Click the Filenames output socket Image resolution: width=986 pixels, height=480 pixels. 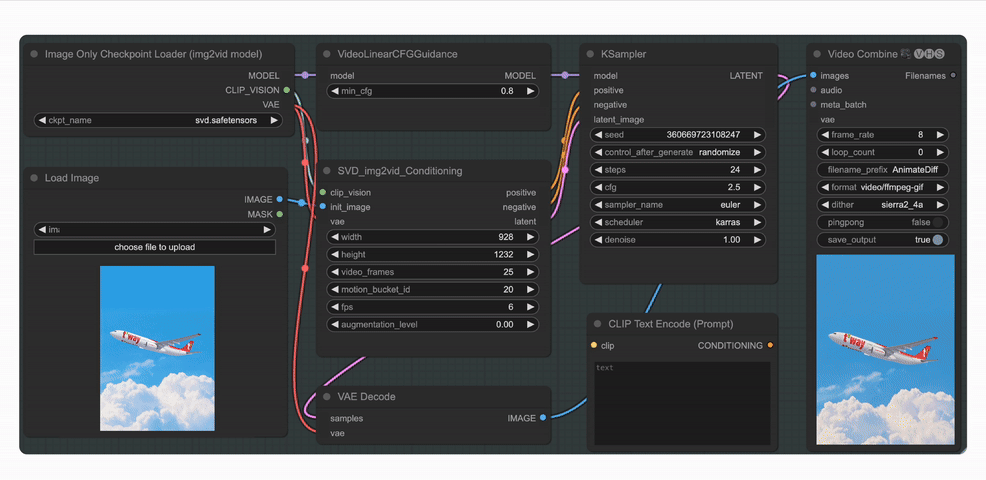point(953,75)
